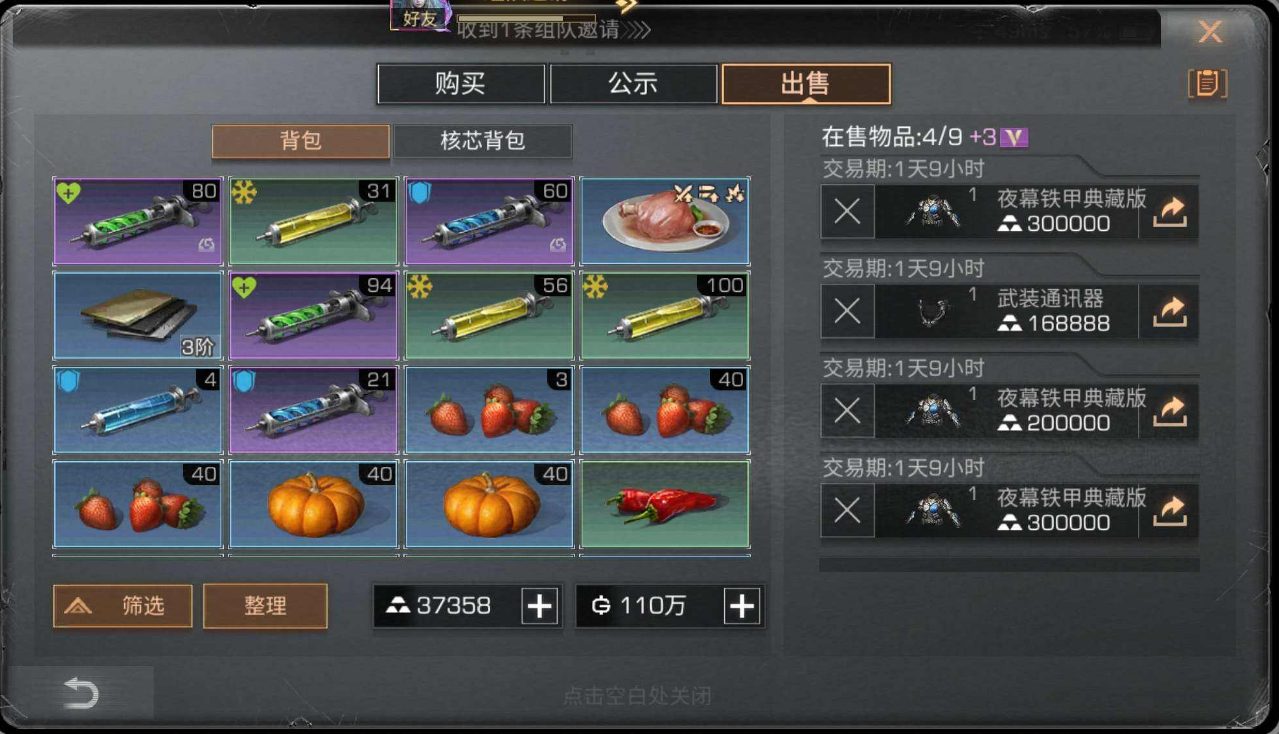This screenshot has height=734, width=1279.
Task: Go back using the return arrow
Action: click(81, 693)
